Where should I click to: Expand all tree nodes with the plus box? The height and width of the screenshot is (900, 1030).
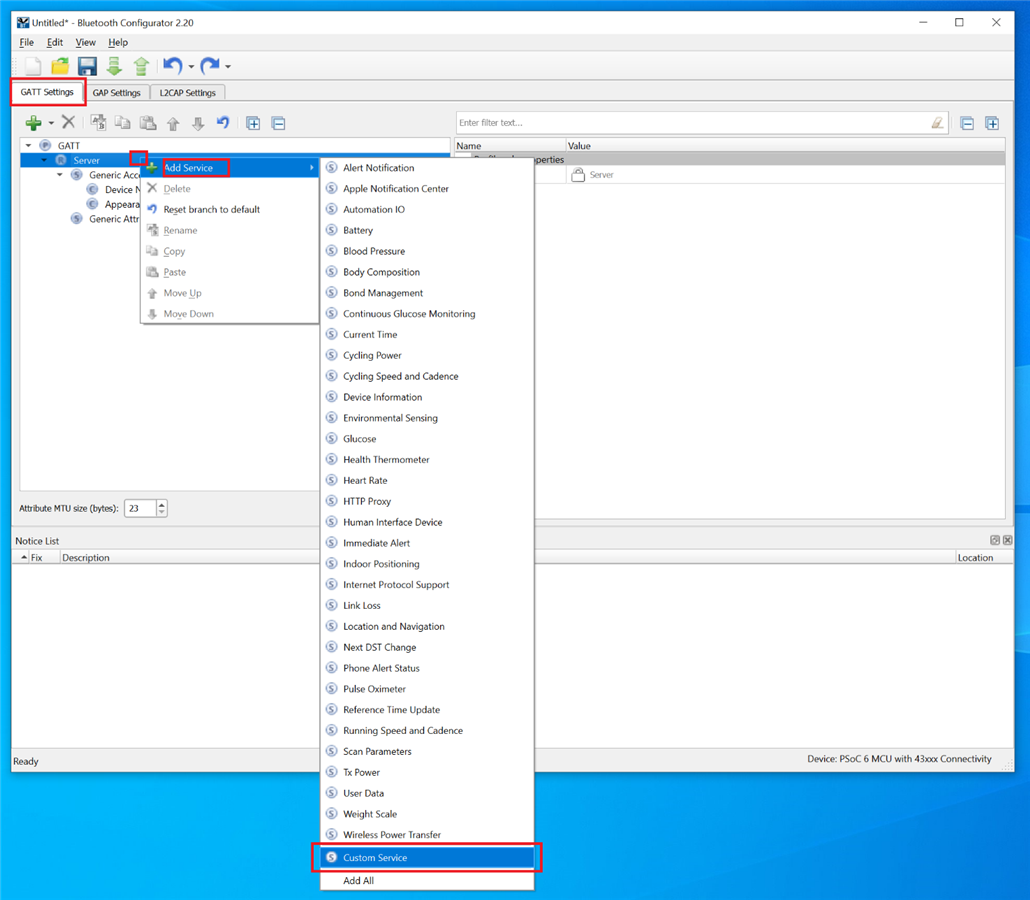(x=253, y=123)
